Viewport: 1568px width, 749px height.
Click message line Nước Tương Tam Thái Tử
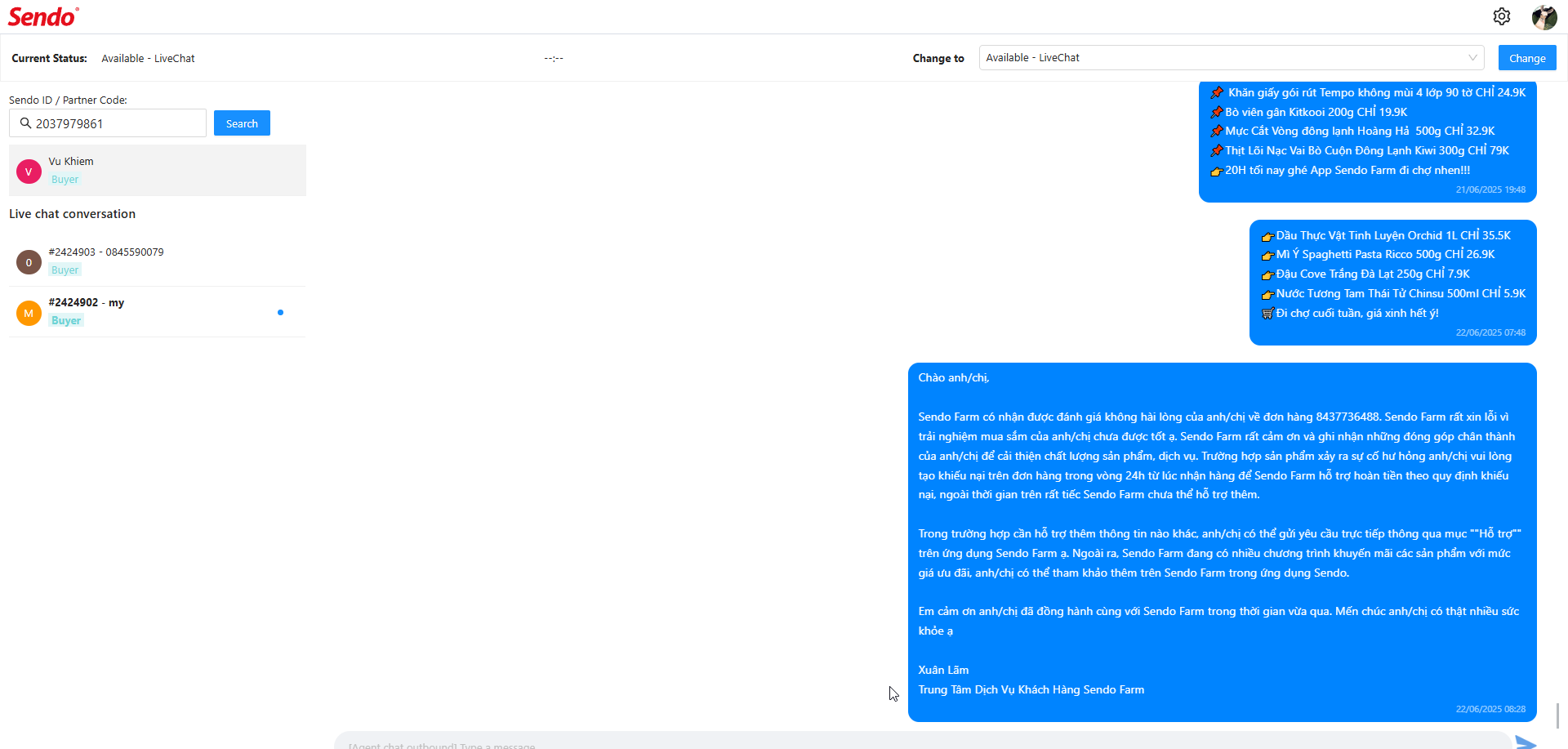[1393, 293]
